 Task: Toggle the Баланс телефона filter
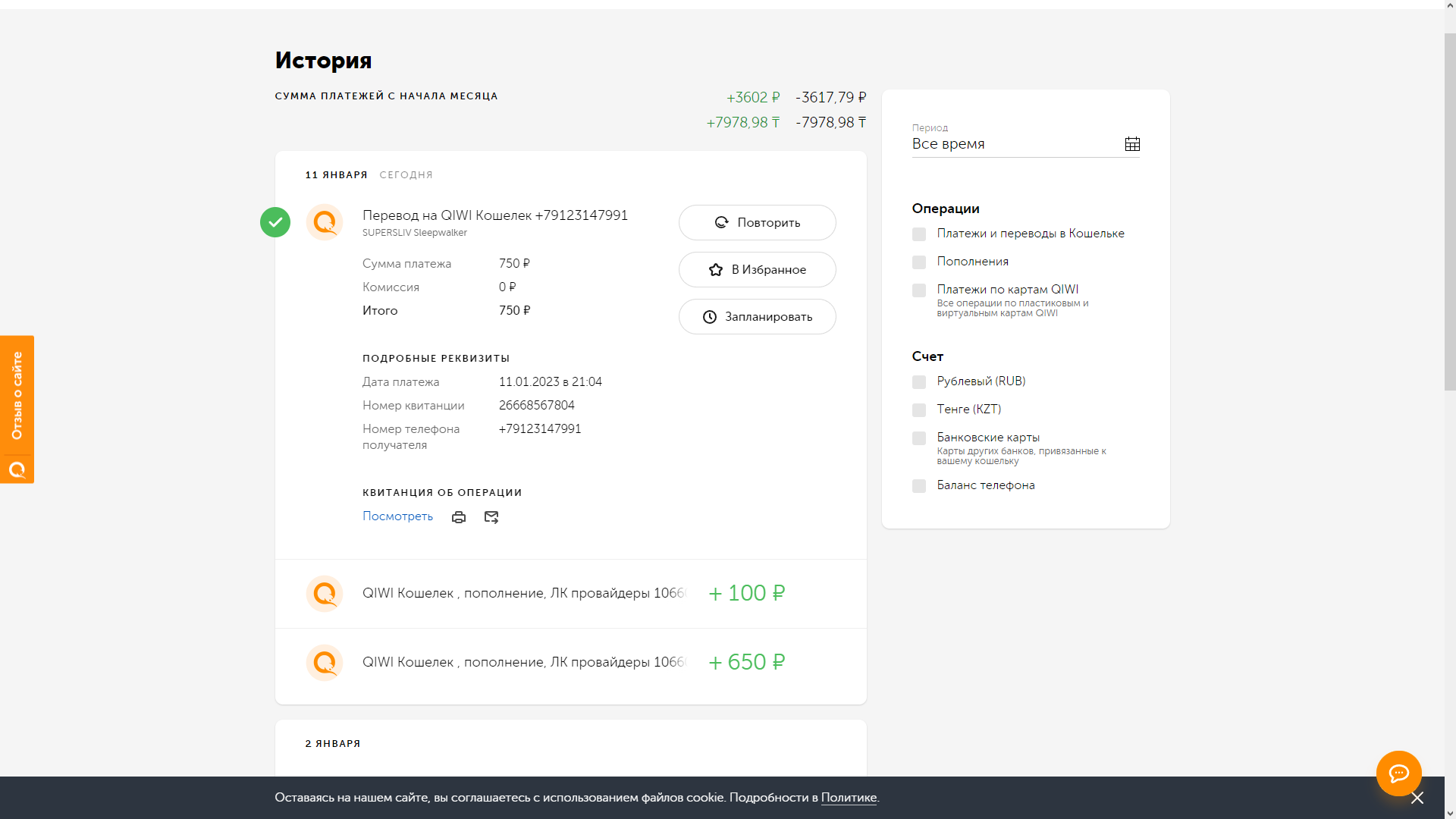click(x=919, y=486)
